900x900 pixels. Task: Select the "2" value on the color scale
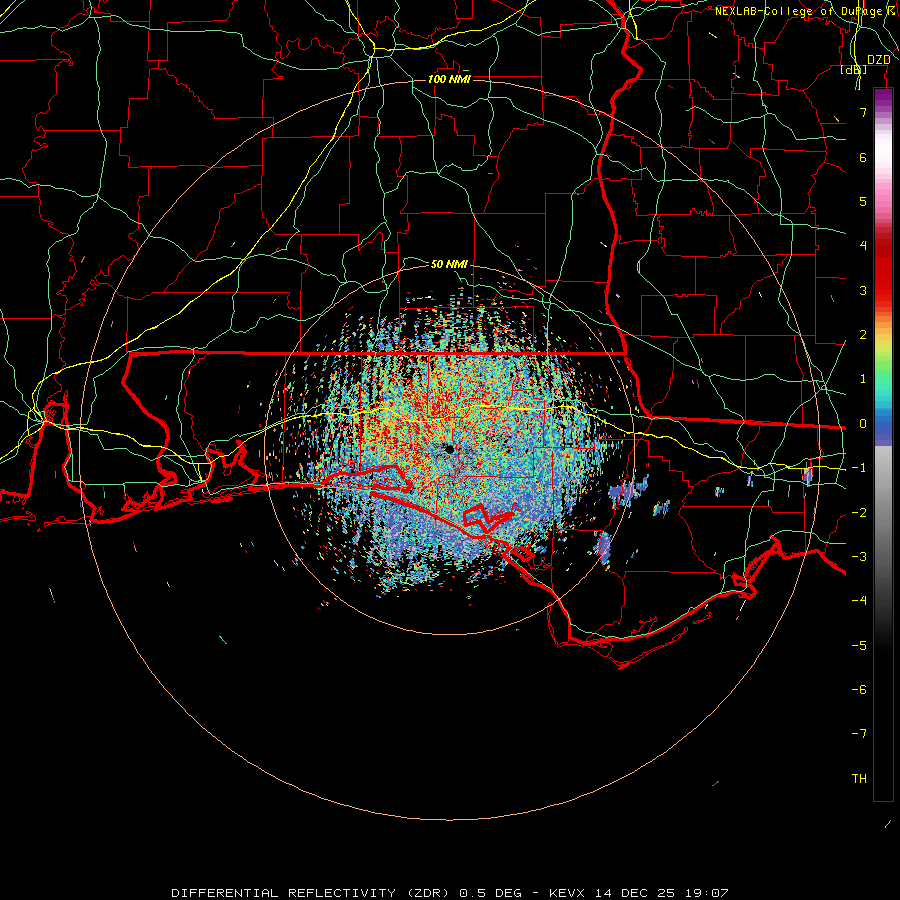[x=863, y=335]
